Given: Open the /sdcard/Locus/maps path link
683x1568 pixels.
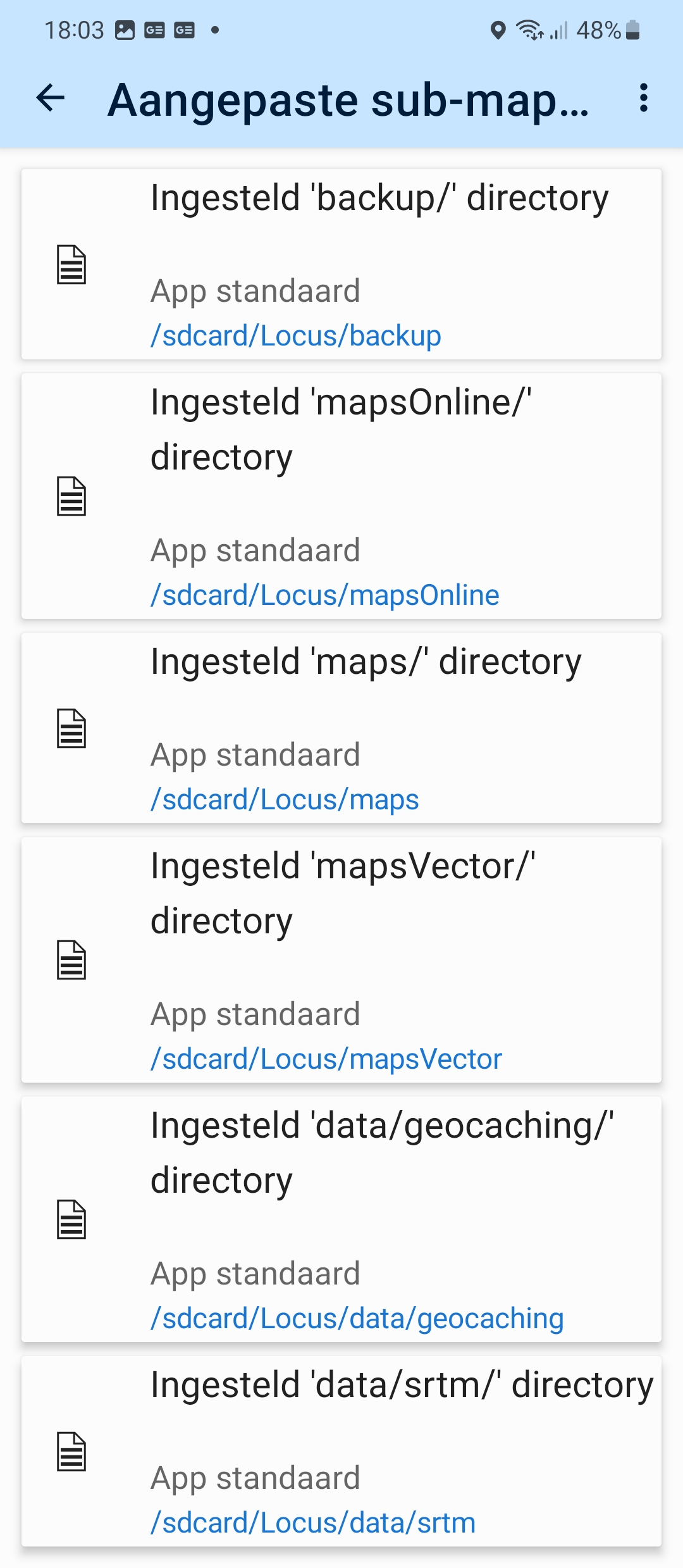Looking at the screenshot, I should pyautogui.click(x=285, y=799).
